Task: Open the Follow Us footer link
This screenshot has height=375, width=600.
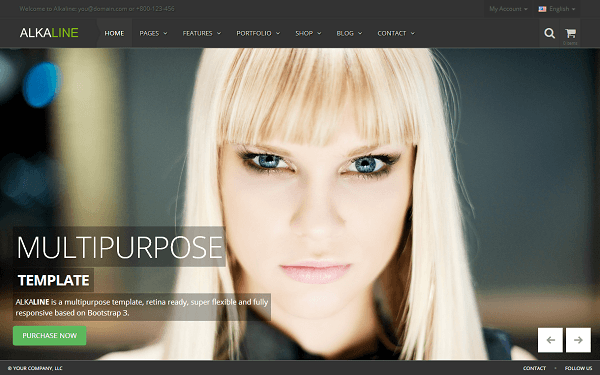Action: (x=578, y=368)
